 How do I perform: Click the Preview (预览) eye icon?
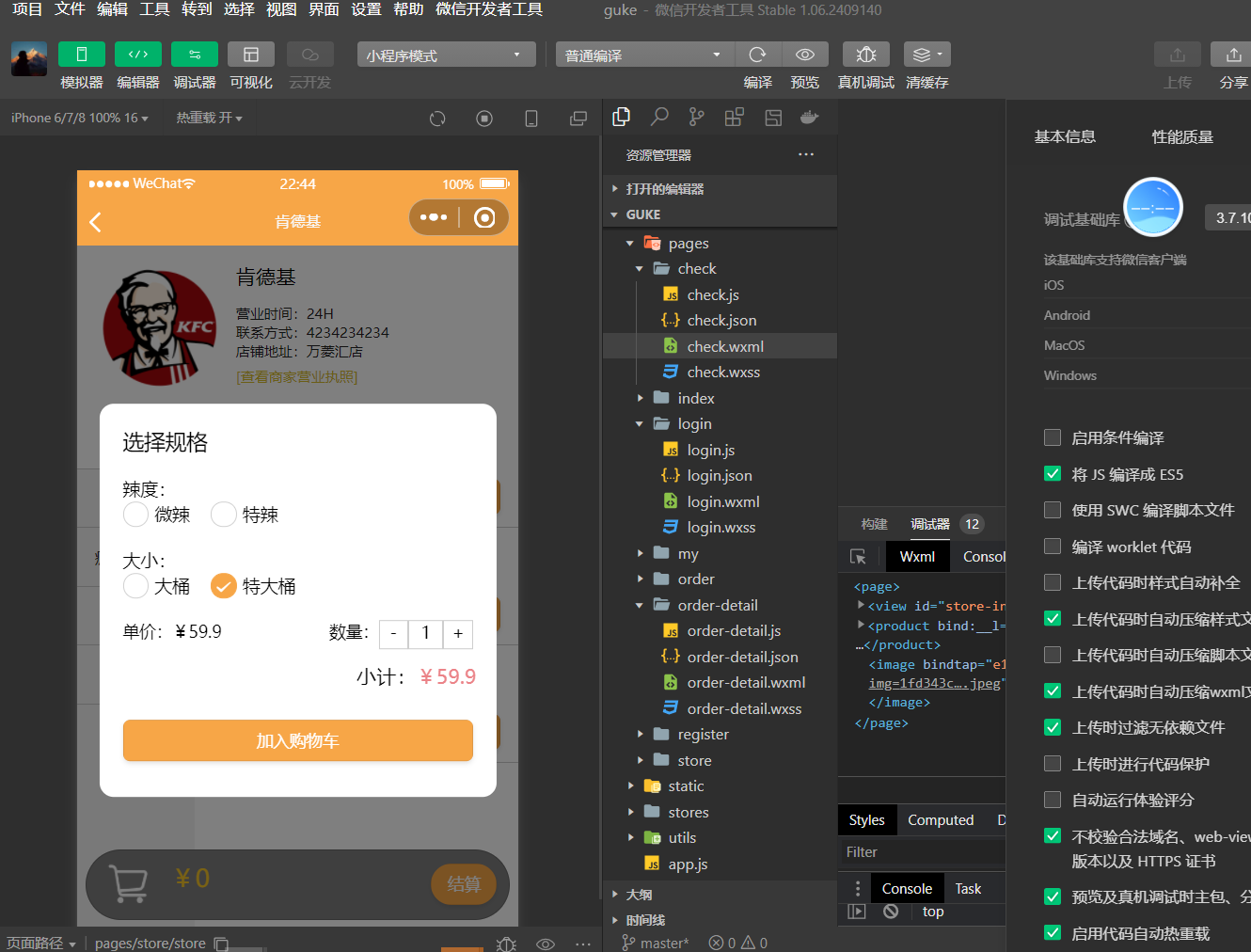pyautogui.click(x=805, y=55)
